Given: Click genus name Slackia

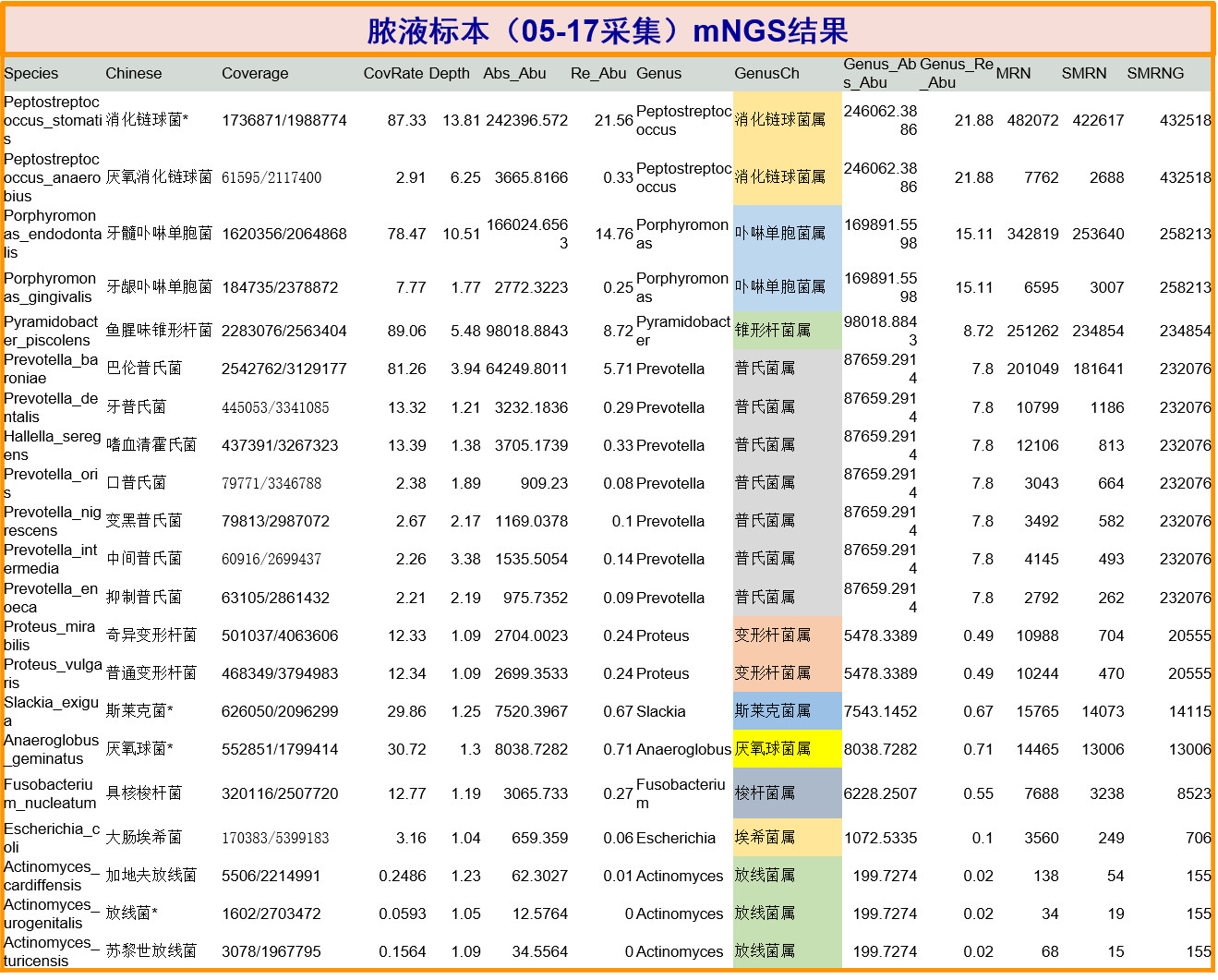Looking at the screenshot, I should tap(661, 711).
